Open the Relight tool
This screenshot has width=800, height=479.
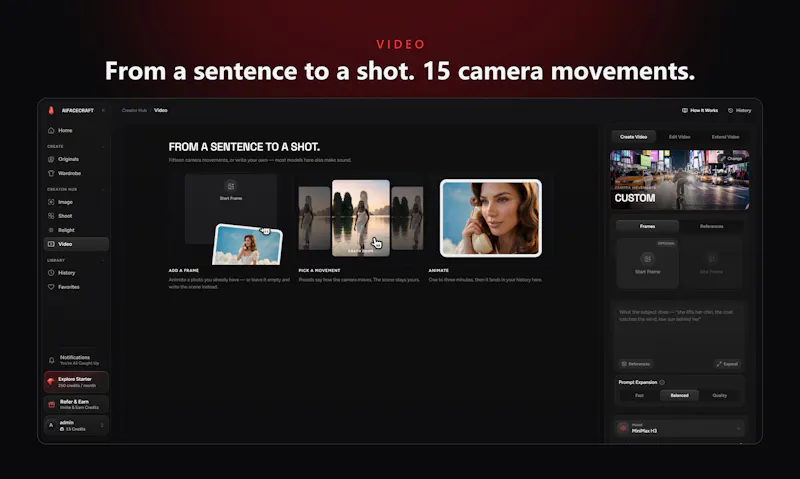[76, 230]
